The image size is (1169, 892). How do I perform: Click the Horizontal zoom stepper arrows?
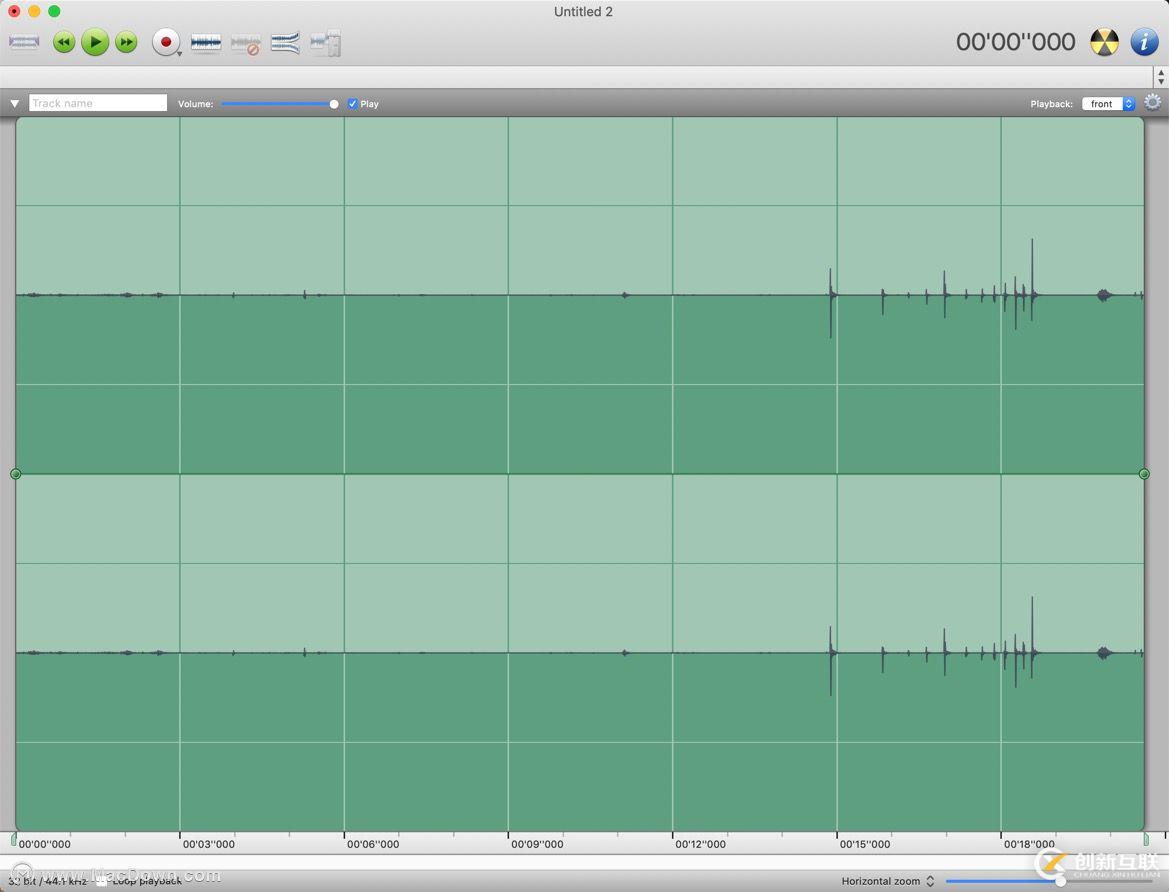tap(930, 881)
